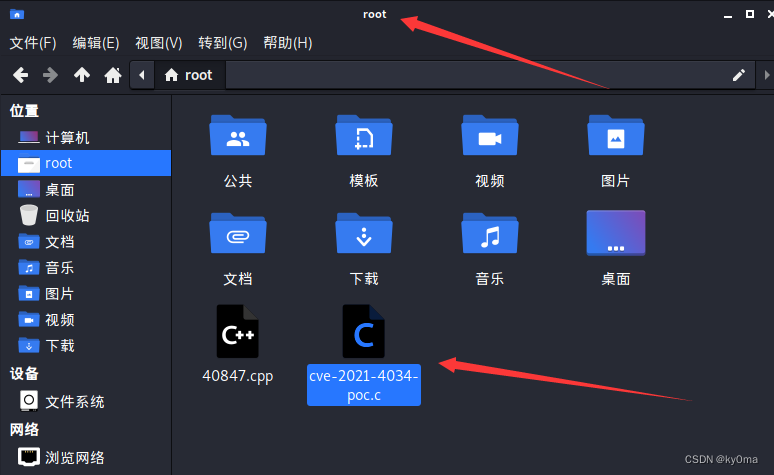Open the 视图(V) menu

coord(159,43)
